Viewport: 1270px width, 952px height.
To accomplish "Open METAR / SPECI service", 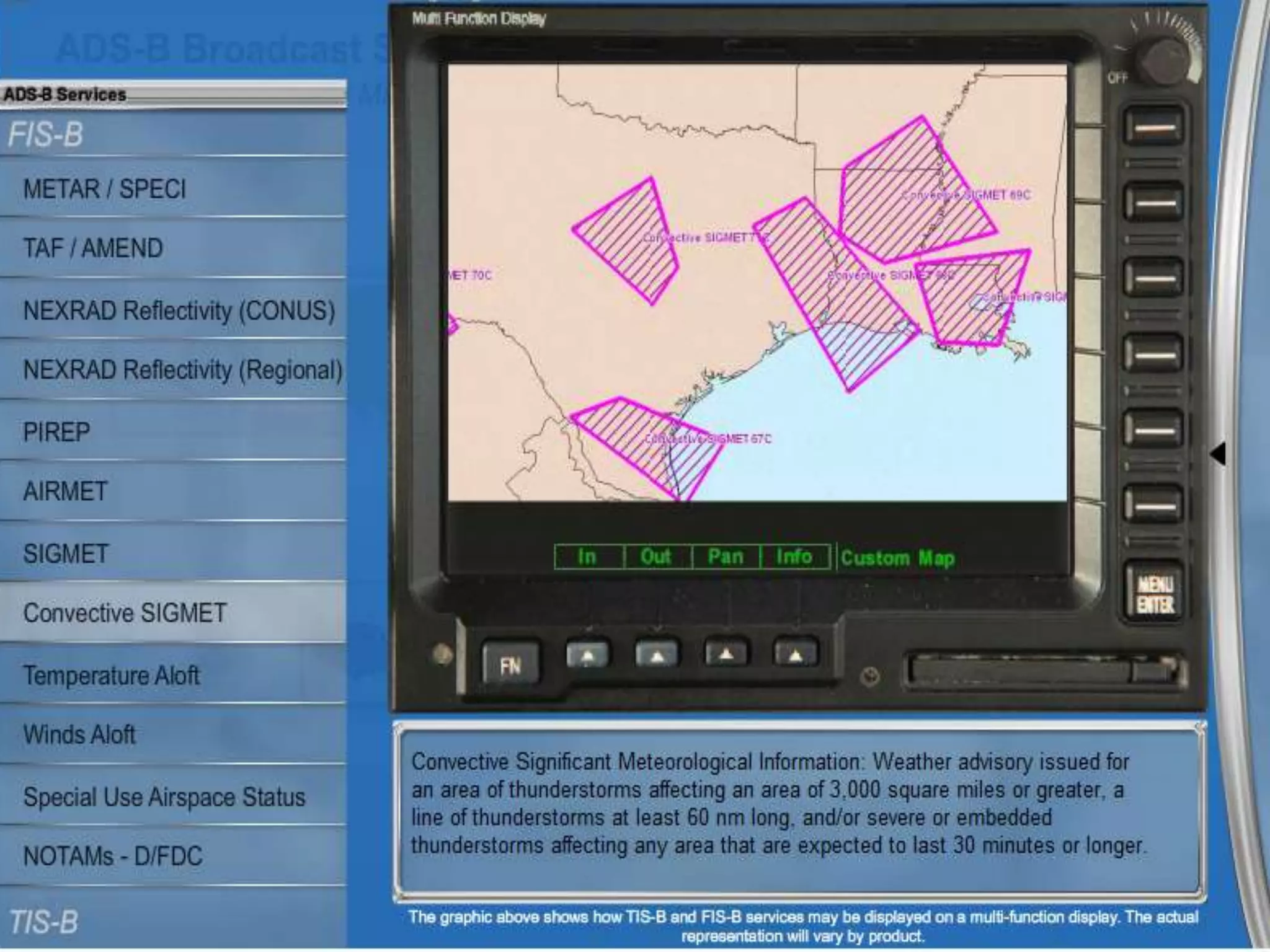I will 104,188.
